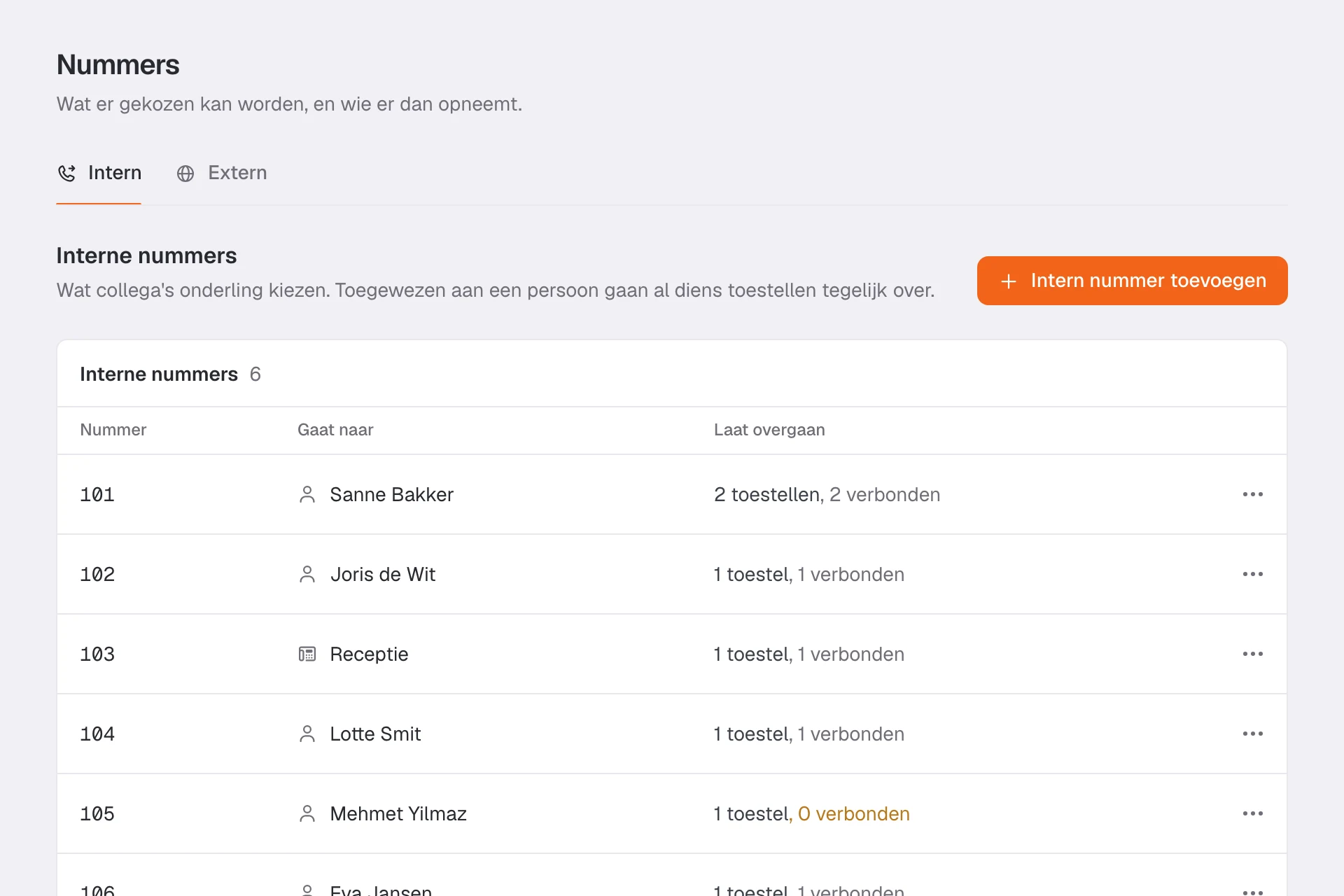Click person icon next to Sanne Bakker
1344x896 pixels.
[307, 495]
